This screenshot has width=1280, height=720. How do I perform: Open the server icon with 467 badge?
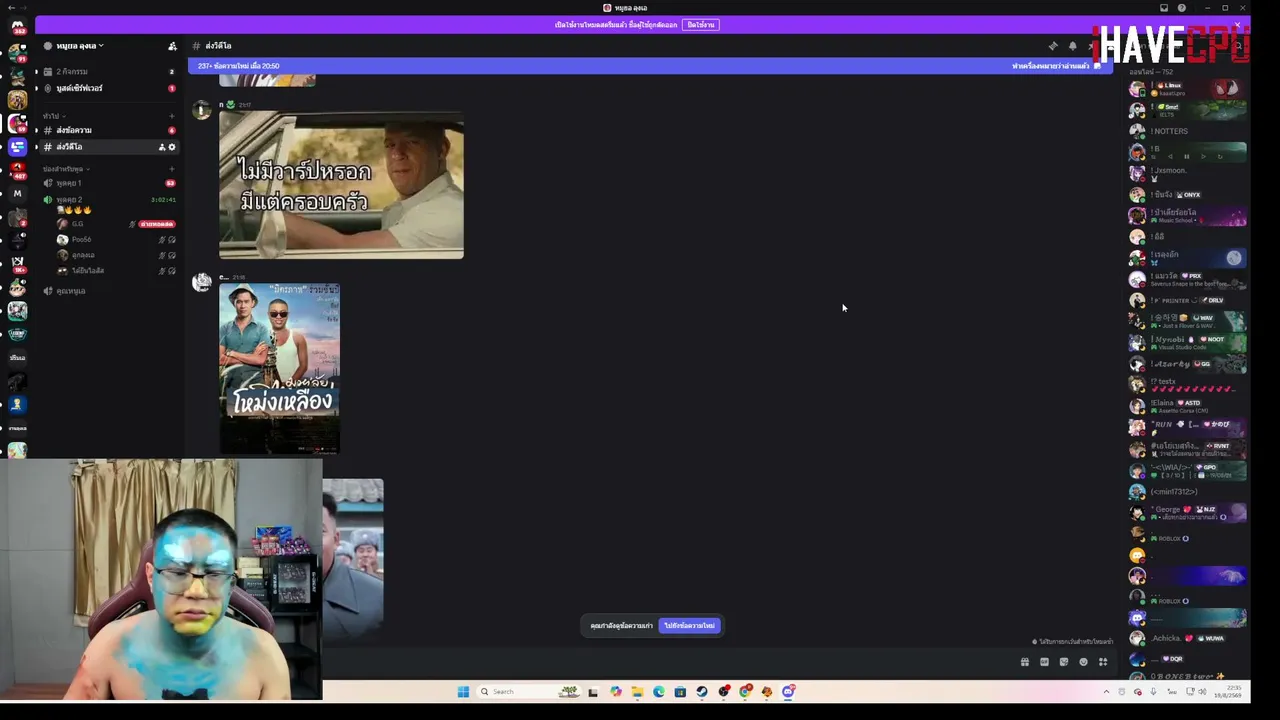[17, 170]
